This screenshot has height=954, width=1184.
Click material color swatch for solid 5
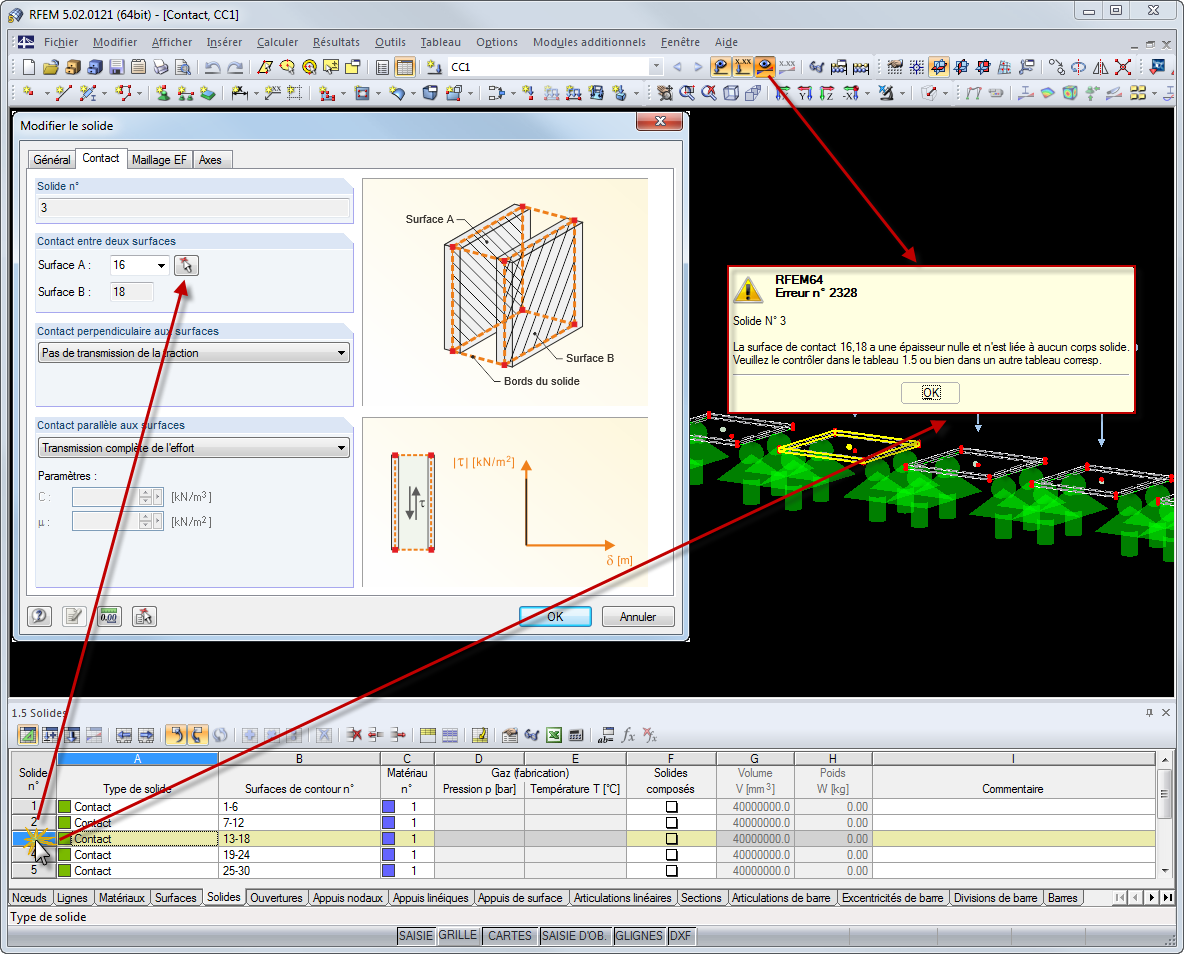[389, 870]
